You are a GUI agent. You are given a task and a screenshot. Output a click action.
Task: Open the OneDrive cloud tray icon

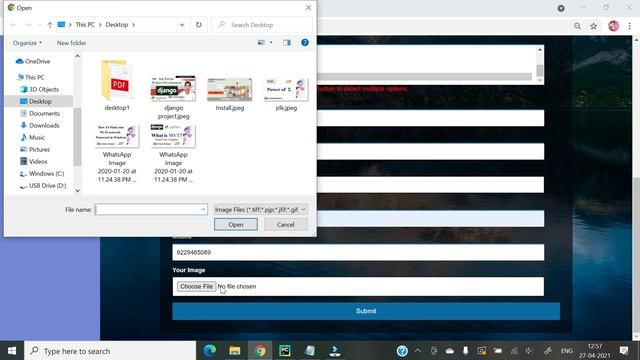click(449, 351)
